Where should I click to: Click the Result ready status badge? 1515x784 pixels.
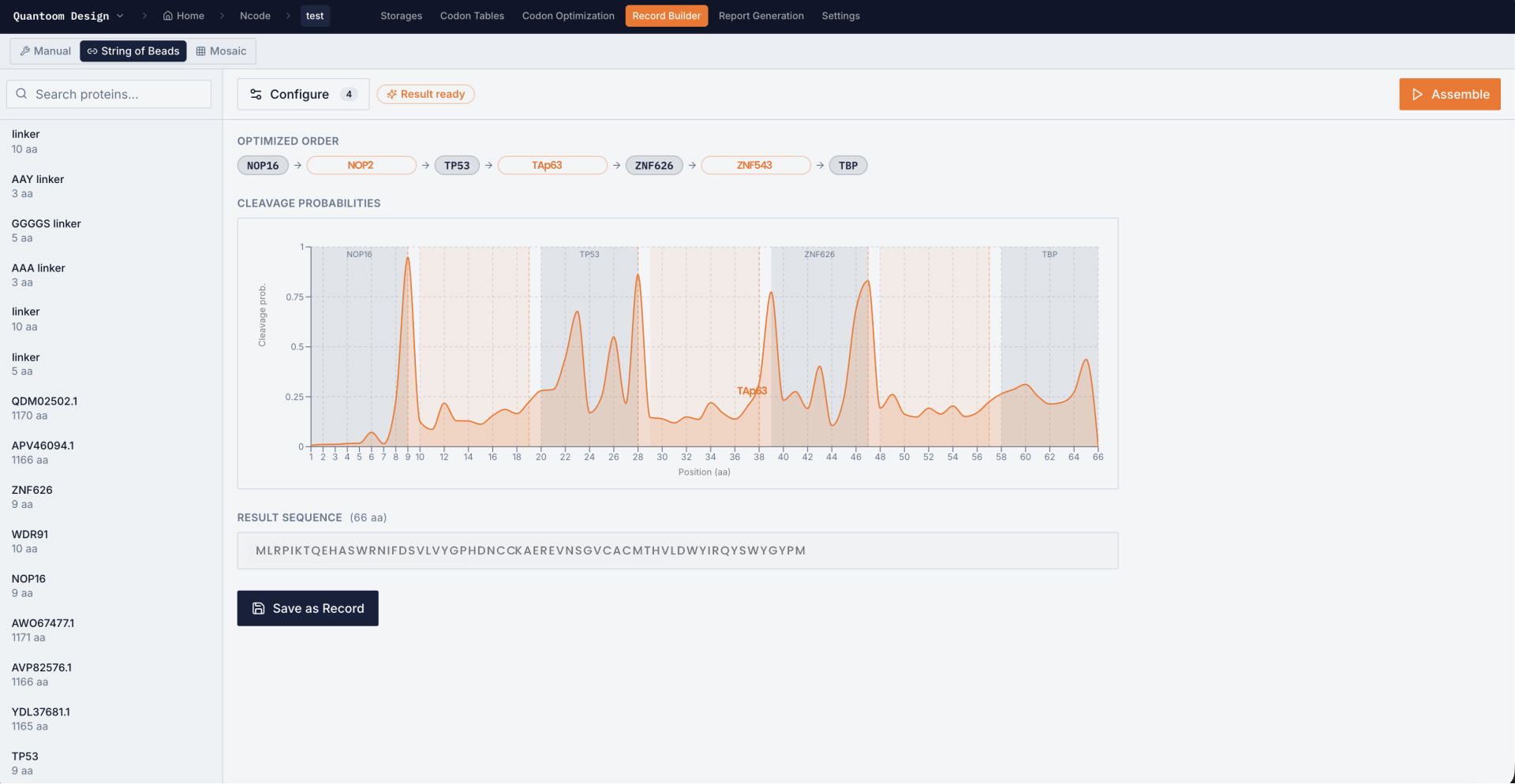[425, 94]
